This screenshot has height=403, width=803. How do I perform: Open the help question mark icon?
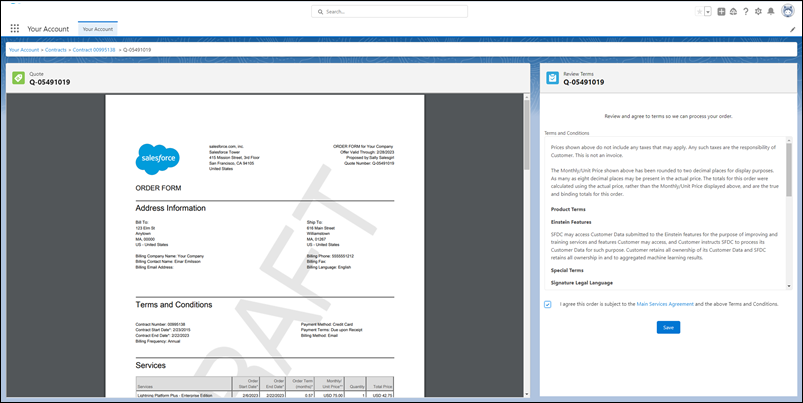pyautogui.click(x=746, y=11)
